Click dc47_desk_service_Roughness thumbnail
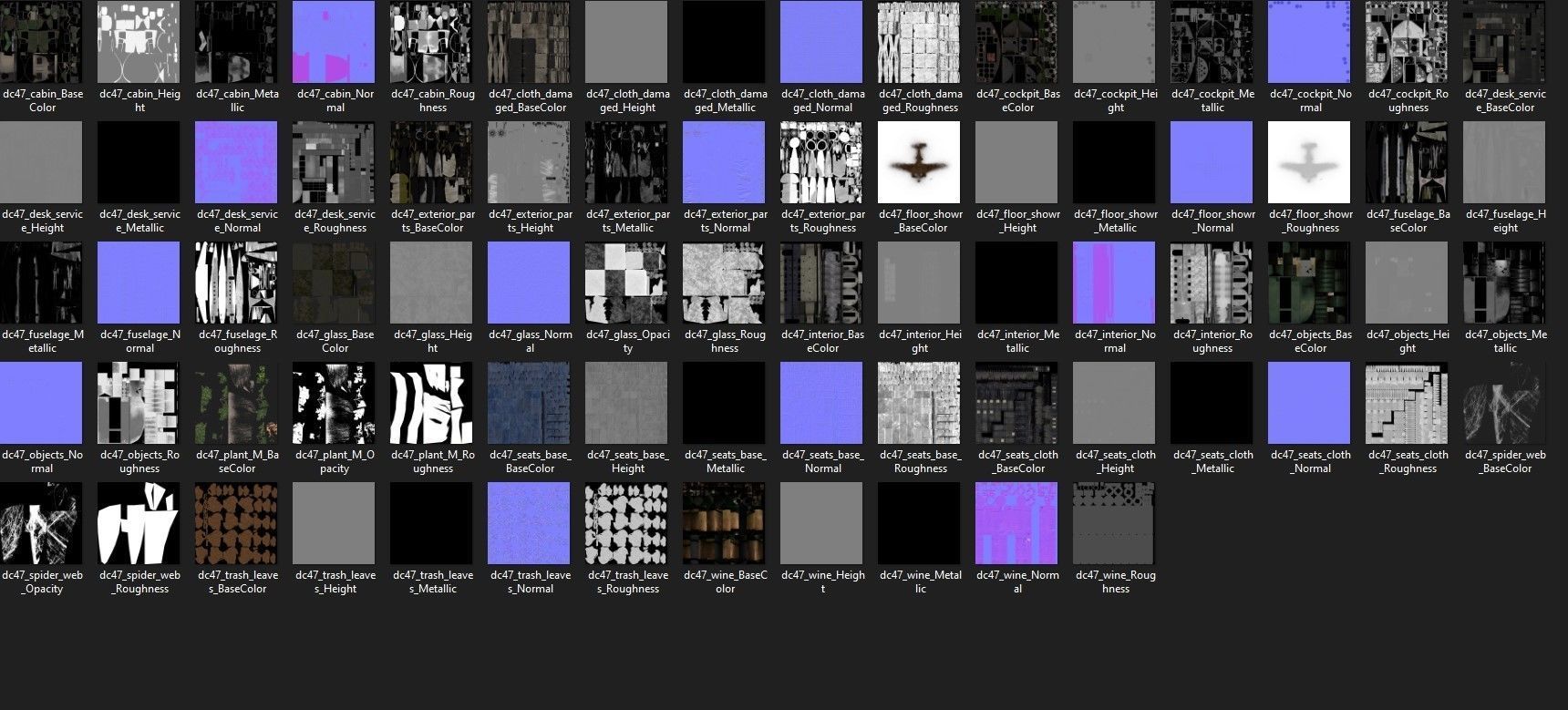Viewport: 1568px width, 710px height. pos(335,162)
